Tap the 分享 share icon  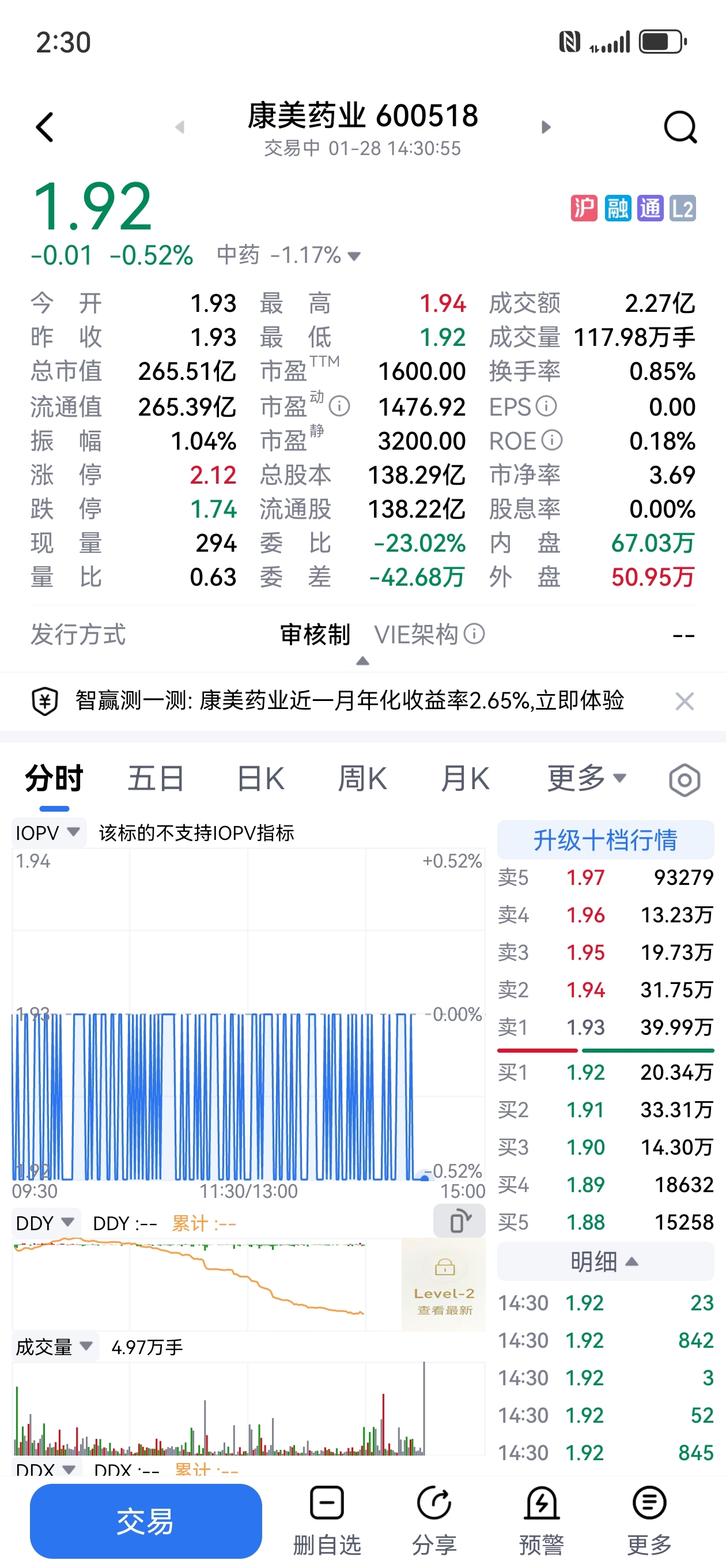434,1520
